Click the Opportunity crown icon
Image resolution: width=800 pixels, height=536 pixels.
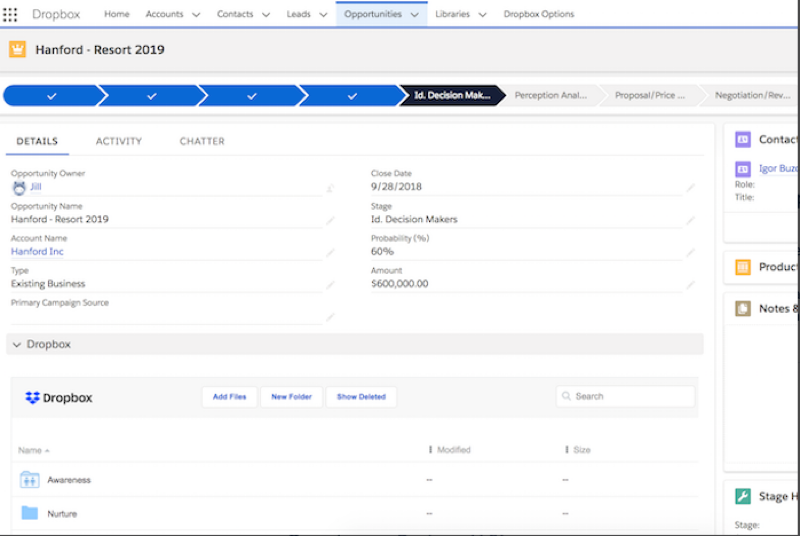17,49
